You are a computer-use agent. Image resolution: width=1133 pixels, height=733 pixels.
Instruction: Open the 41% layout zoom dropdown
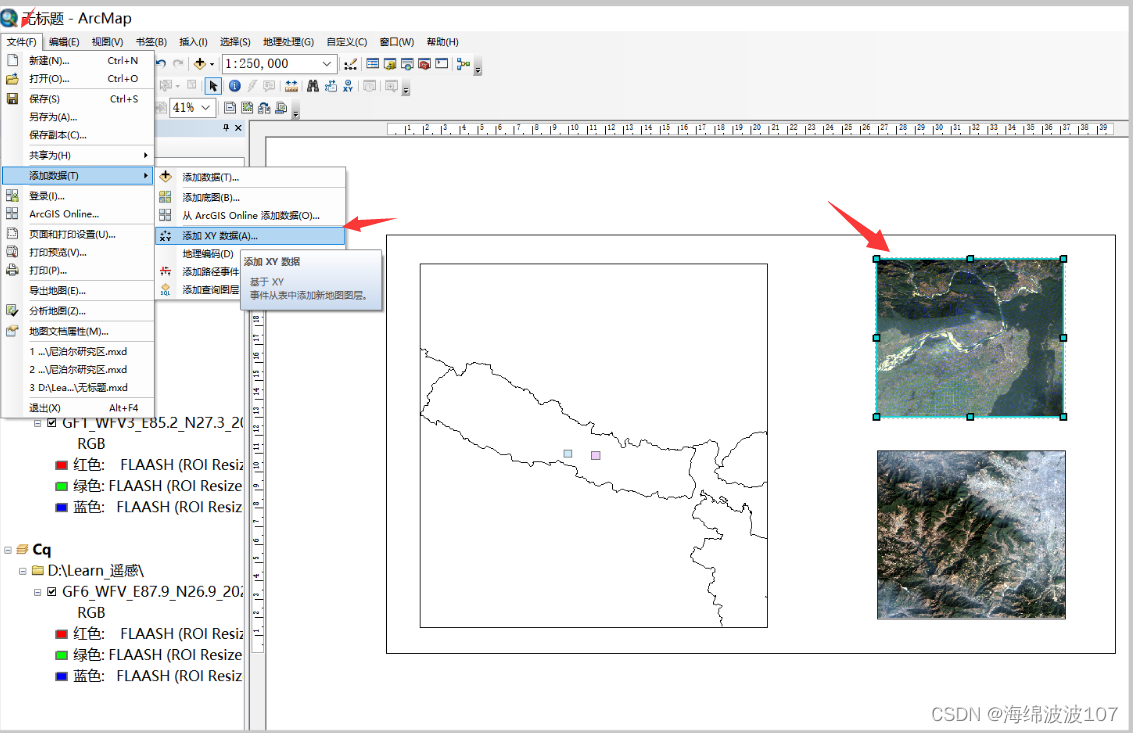[206, 108]
